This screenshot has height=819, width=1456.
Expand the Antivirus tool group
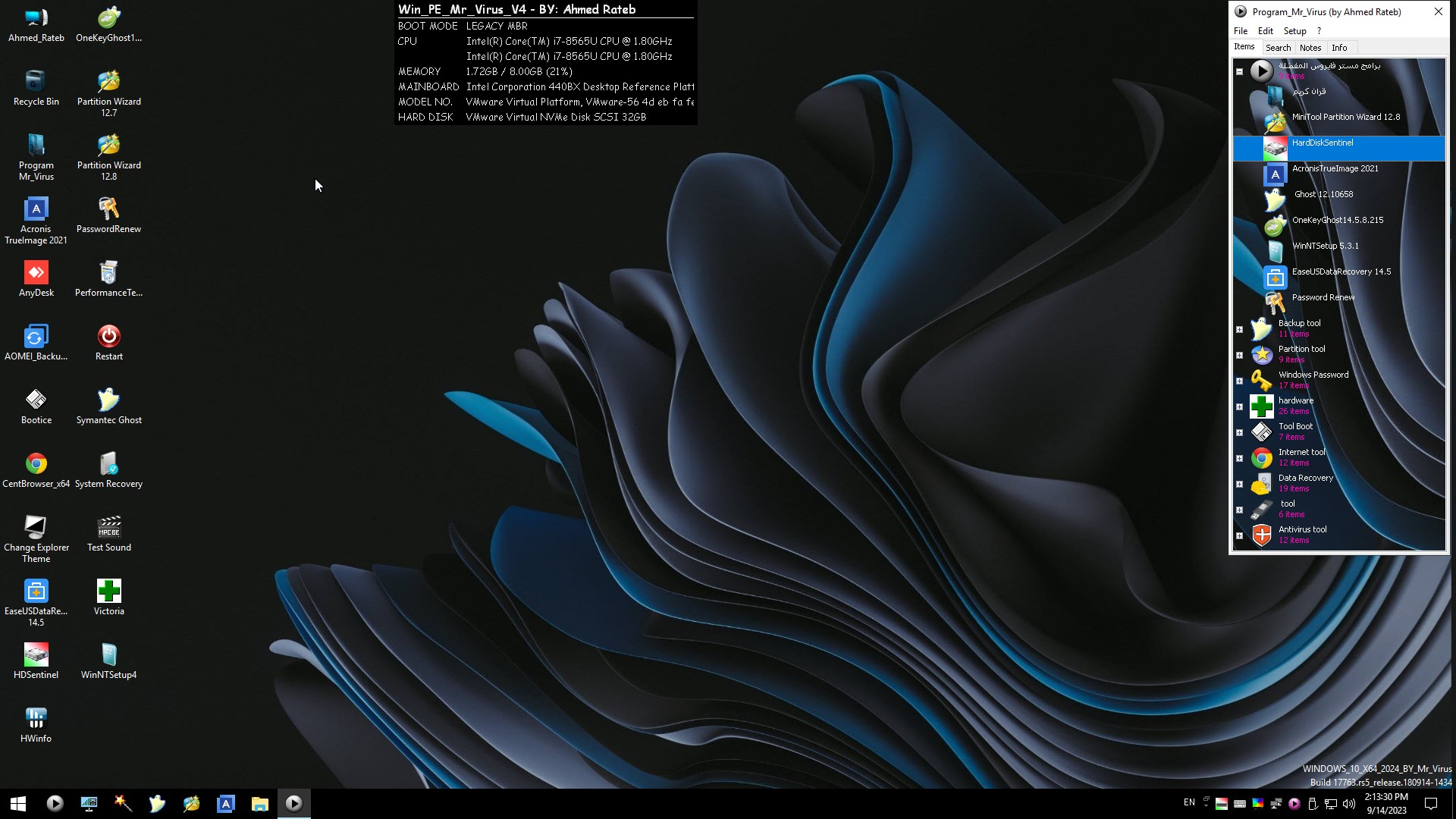point(1240,536)
